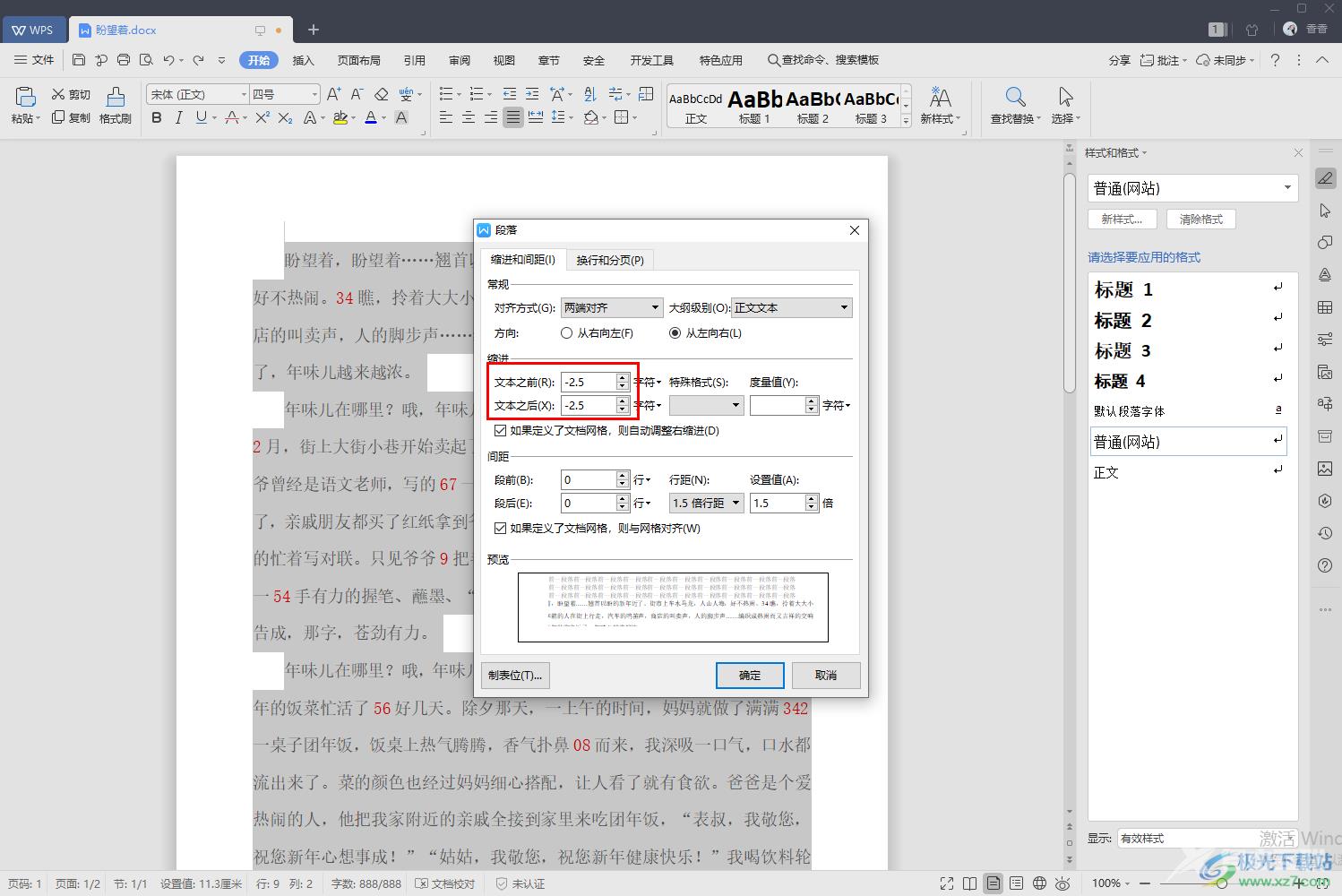The height and width of the screenshot is (896, 1342).
Task: Click the 制表位(T)... button
Action: (x=515, y=676)
